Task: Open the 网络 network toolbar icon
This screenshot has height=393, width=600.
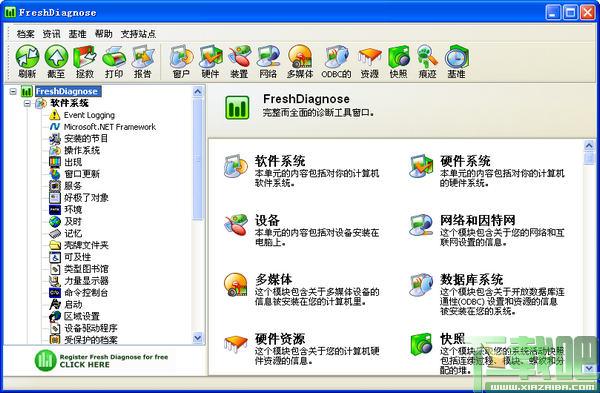Action: [x=268, y=62]
